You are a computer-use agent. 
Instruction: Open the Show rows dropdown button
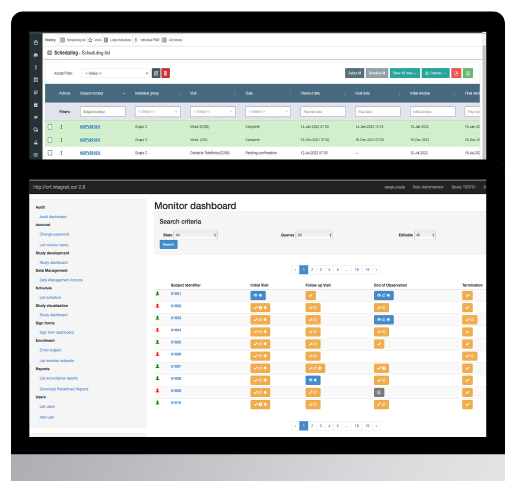[x=405, y=73]
